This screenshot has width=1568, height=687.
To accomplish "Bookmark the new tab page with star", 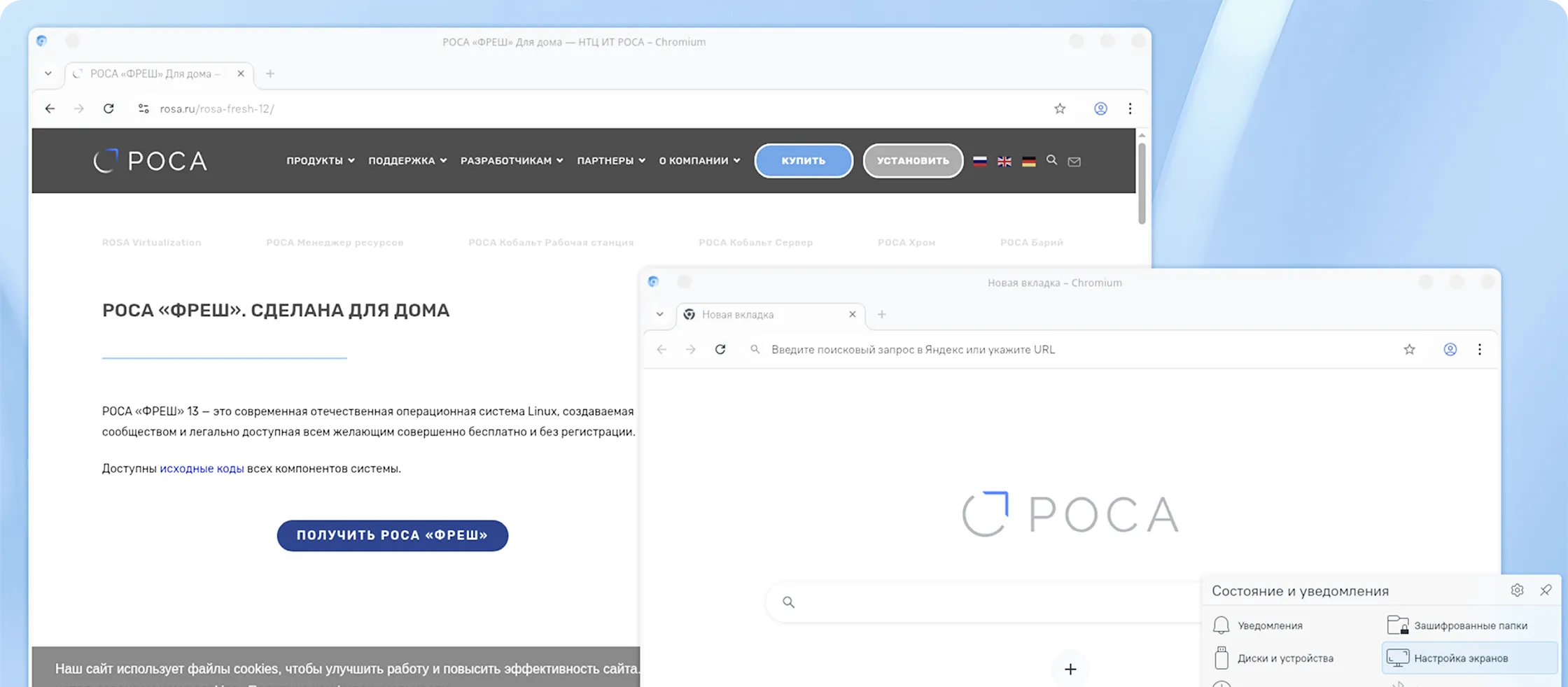I will click(x=1410, y=349).
